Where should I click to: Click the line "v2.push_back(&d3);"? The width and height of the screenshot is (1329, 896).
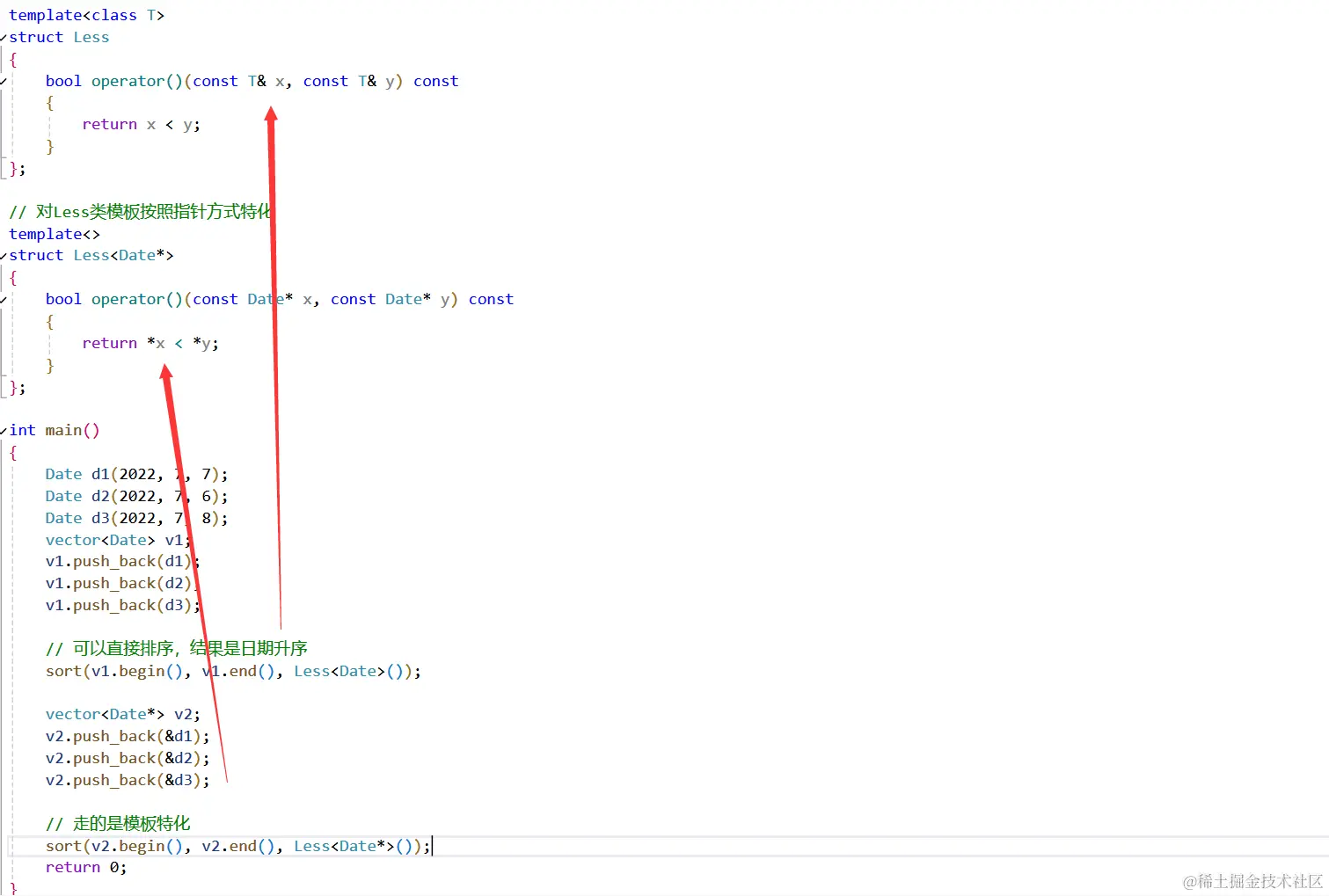(128, 780)
